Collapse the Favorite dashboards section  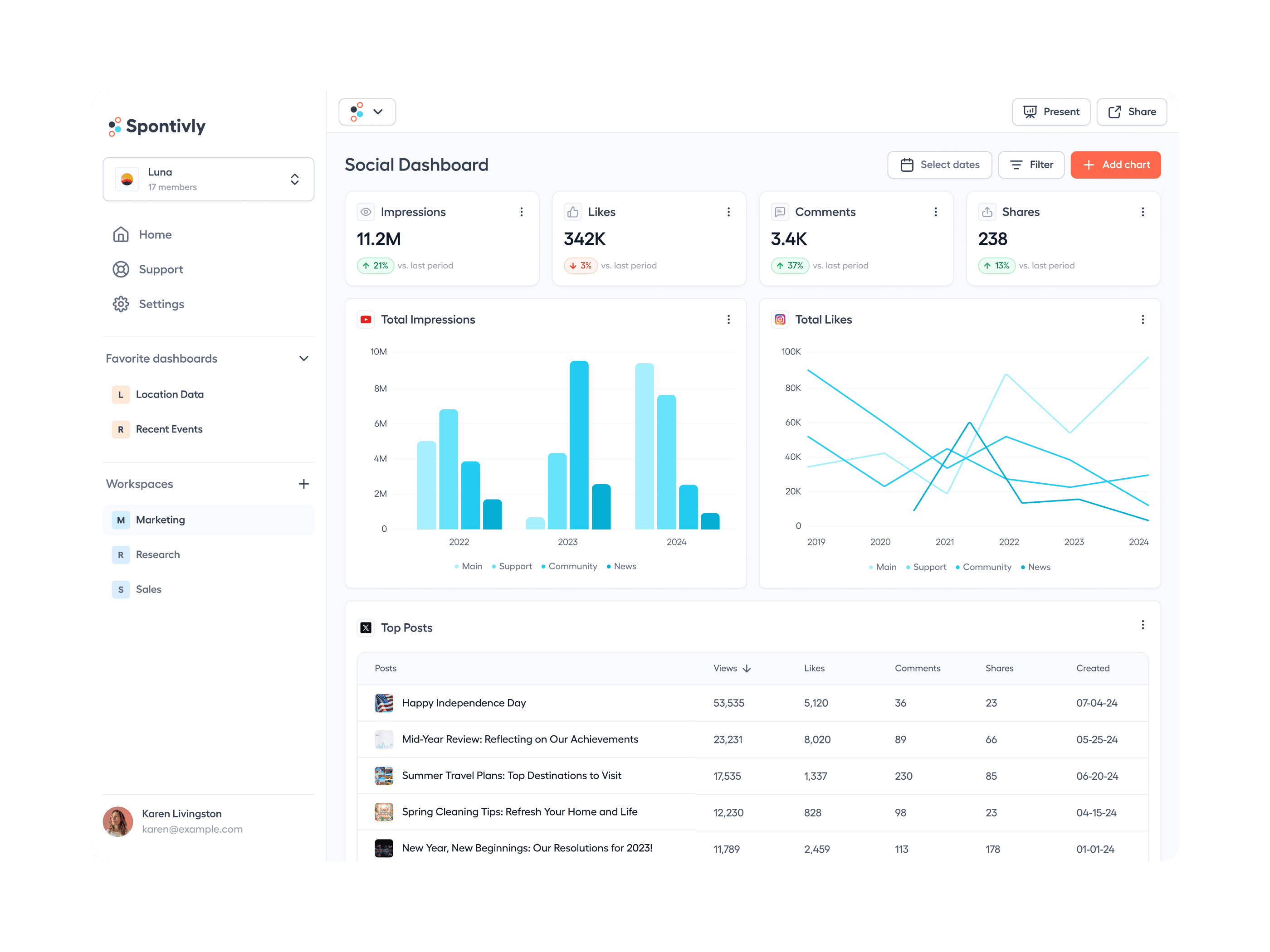pos(303,358)
